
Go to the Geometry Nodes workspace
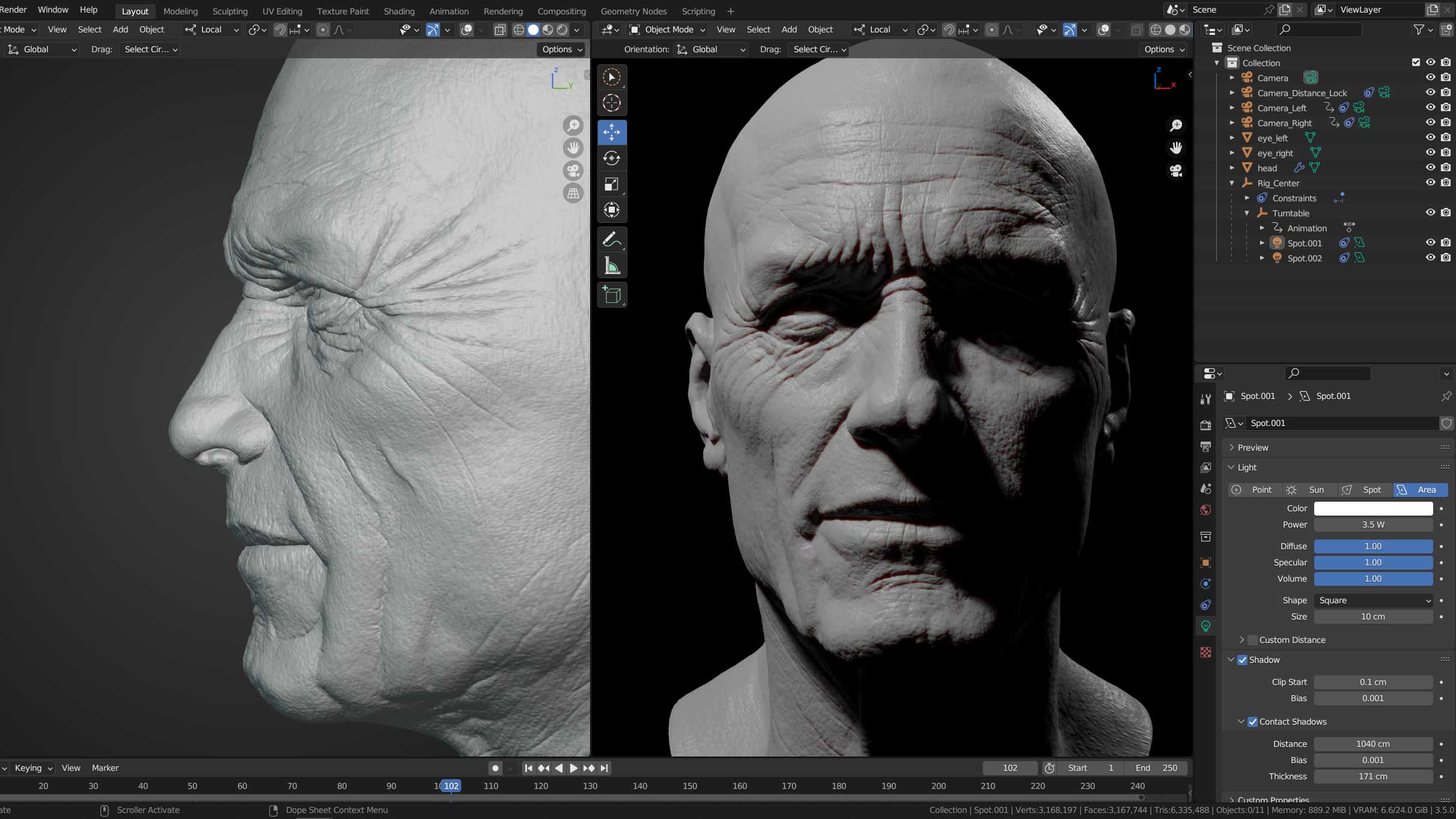pyautogui.click(x=633, y=11)
